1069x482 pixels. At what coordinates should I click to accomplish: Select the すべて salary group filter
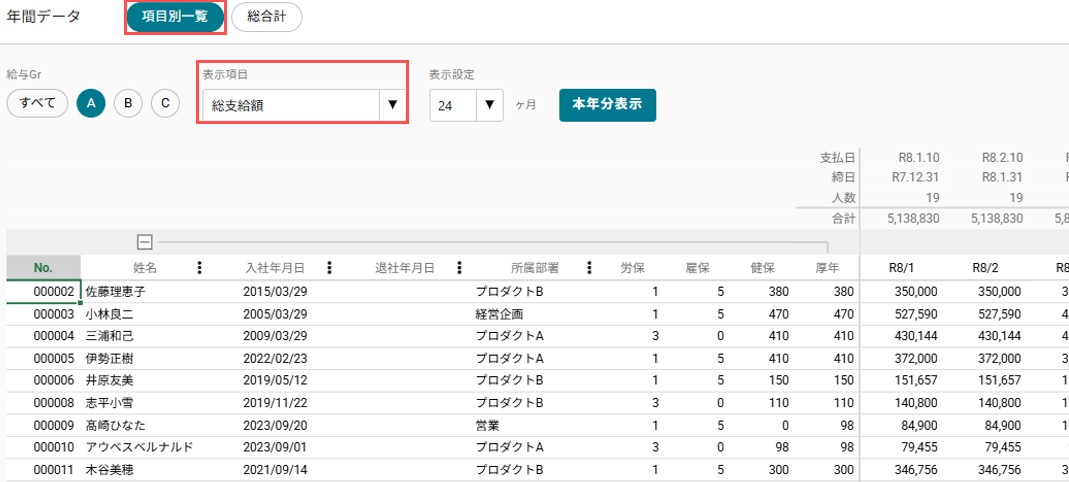37,104
